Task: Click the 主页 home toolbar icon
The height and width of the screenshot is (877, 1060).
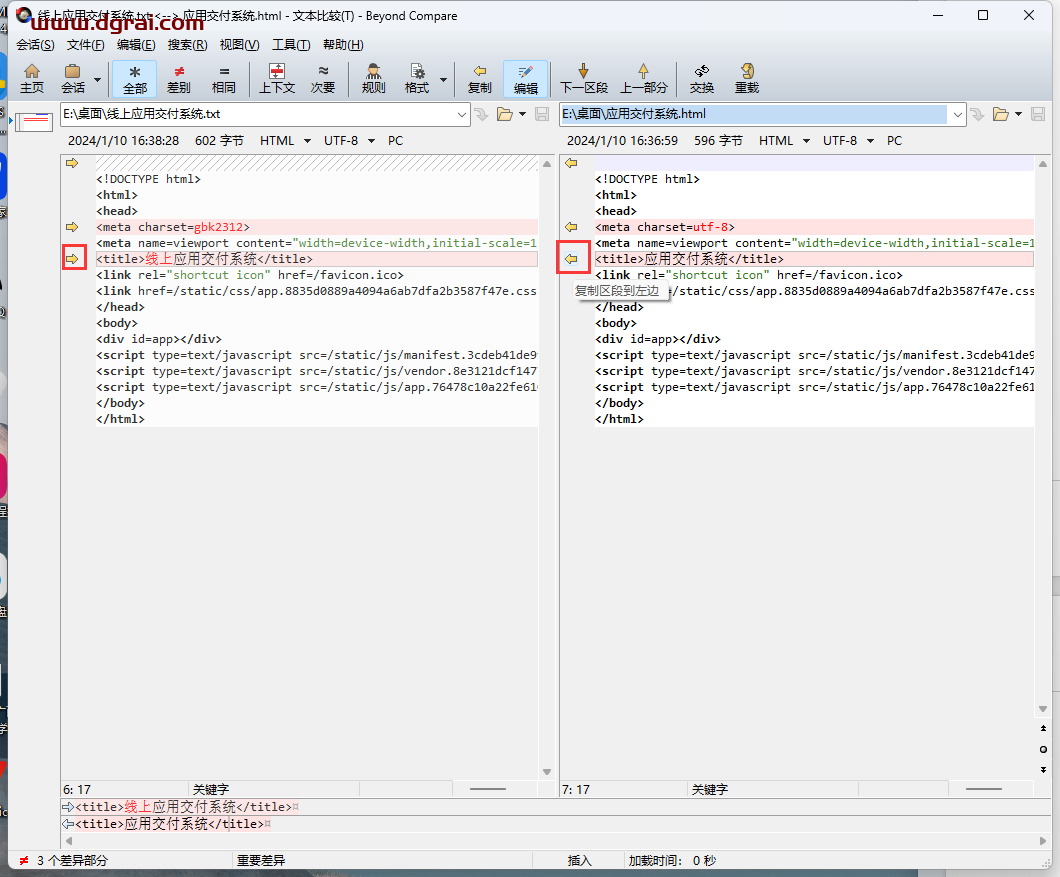Action: [x=32, y=78]
